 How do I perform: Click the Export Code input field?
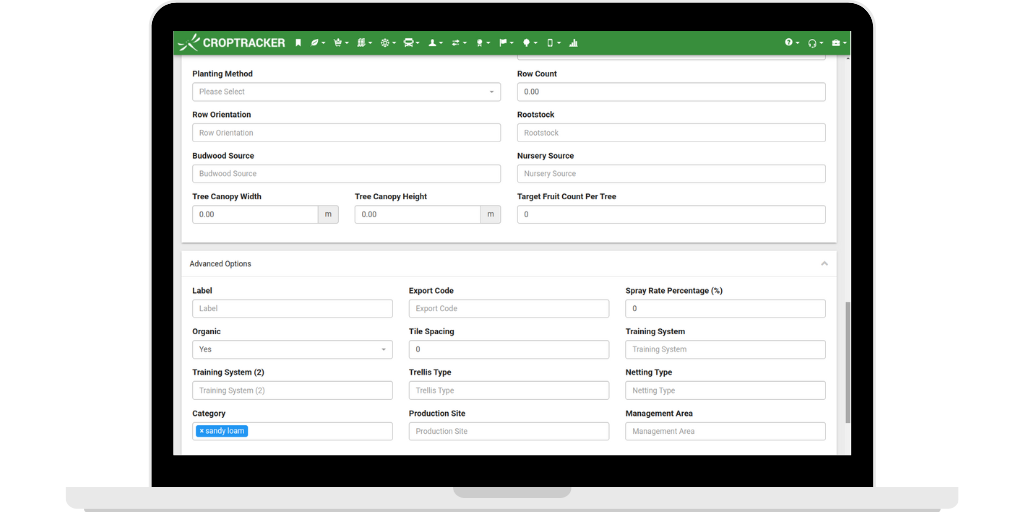[508, 309]
